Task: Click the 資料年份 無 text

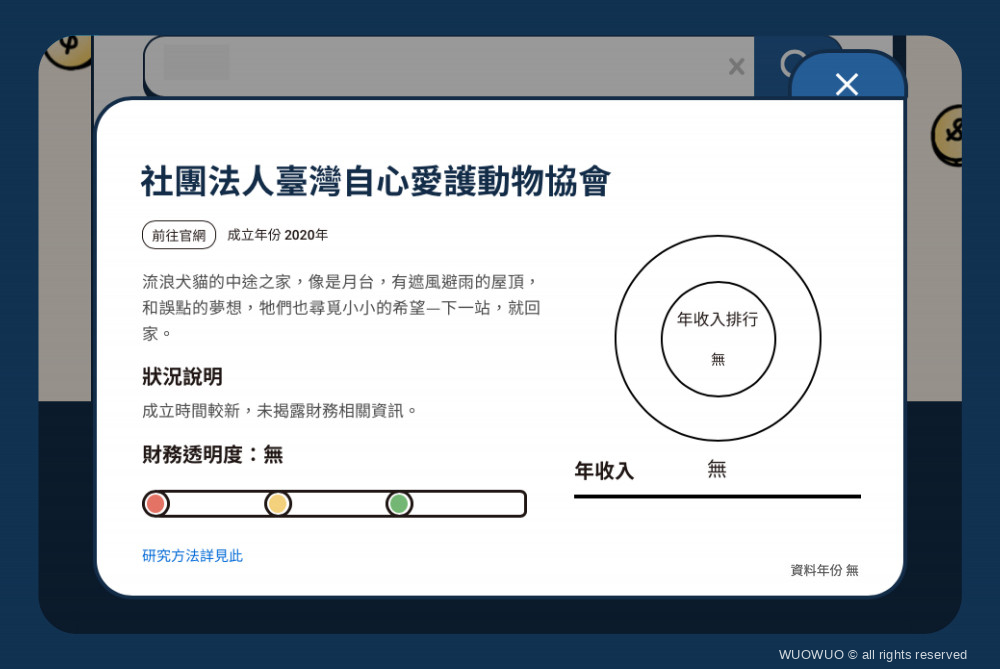Action: tap(824, 570)
